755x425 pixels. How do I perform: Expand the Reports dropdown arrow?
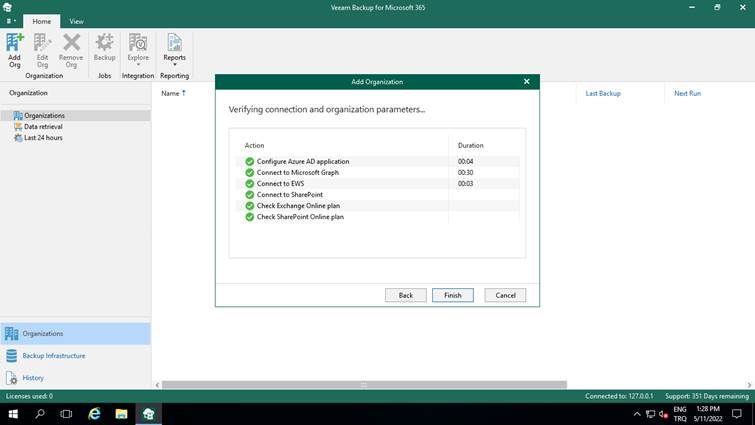(x=174, y=64)
